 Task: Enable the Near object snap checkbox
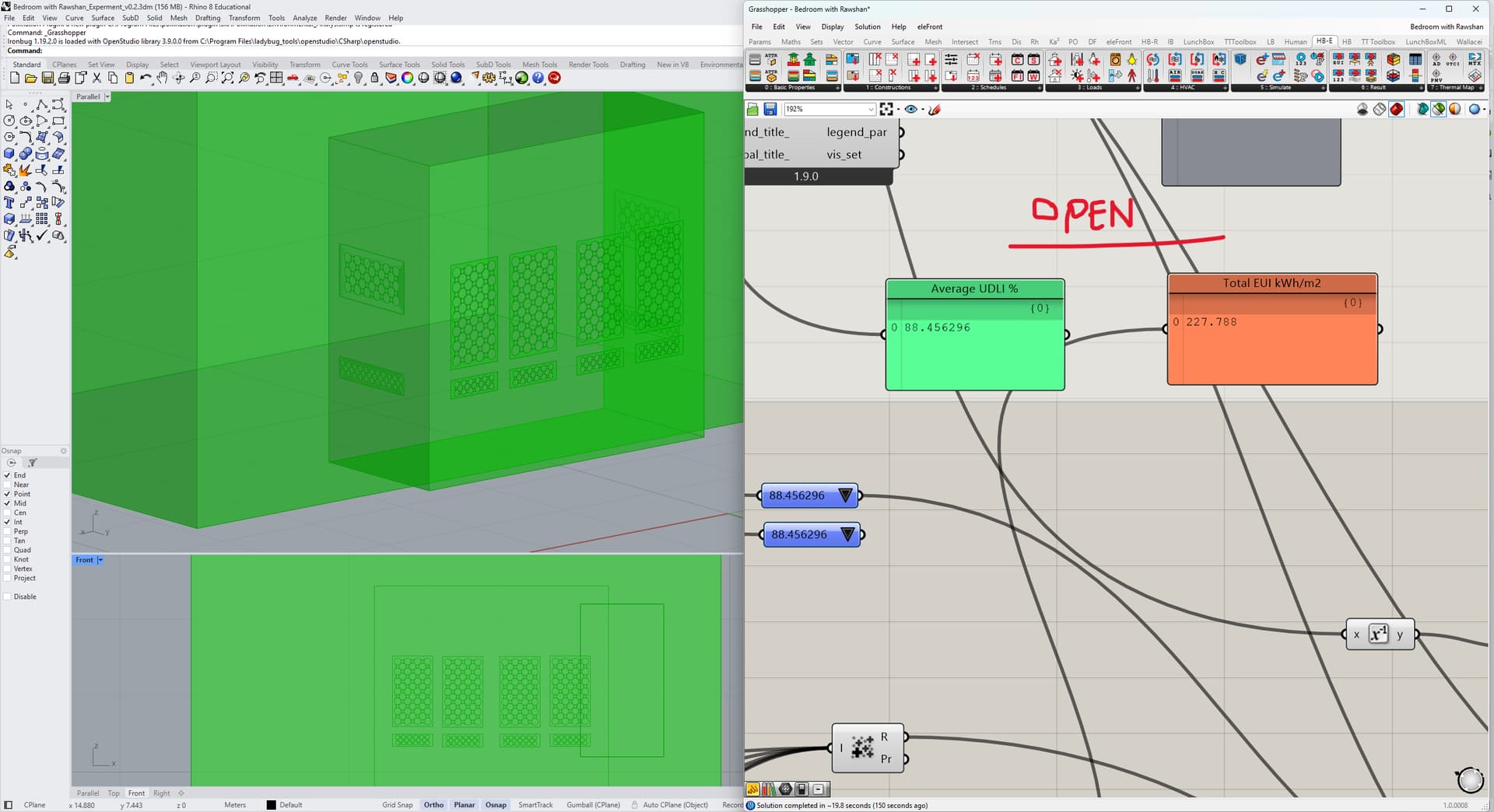8,485
